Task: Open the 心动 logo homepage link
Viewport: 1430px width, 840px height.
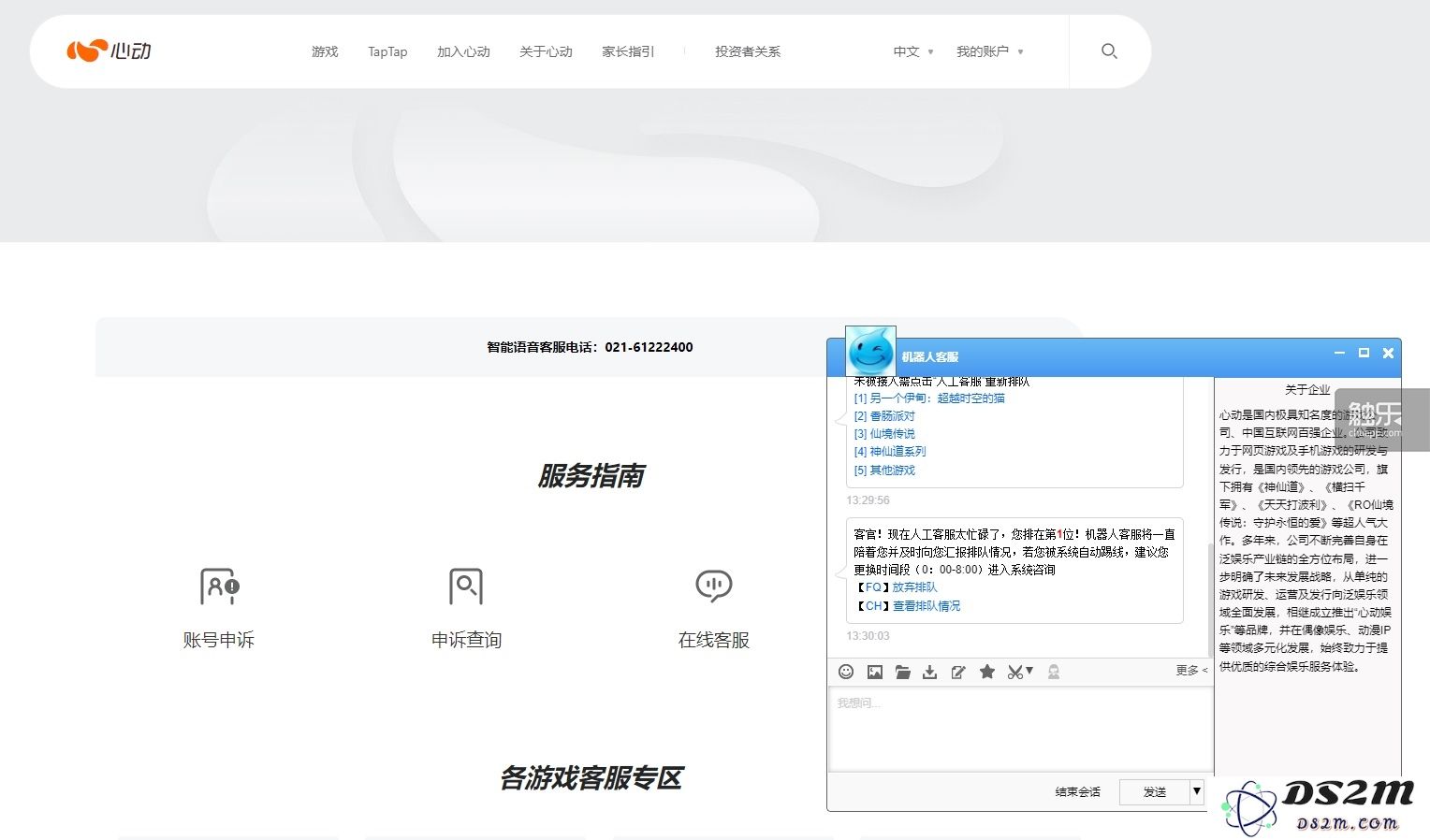Action: [109, 51]
